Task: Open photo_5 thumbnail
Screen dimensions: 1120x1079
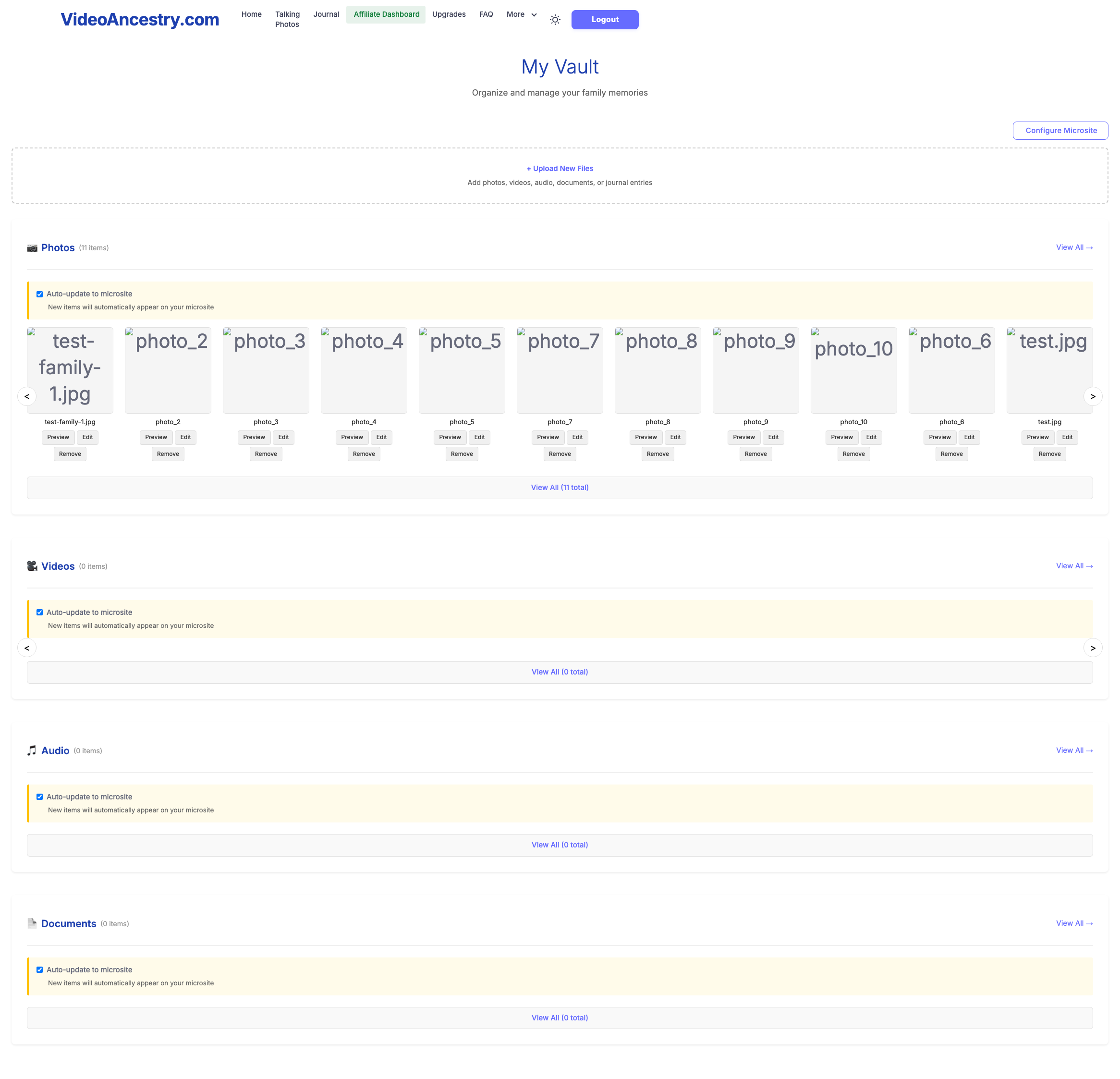Action: (462, 370)
